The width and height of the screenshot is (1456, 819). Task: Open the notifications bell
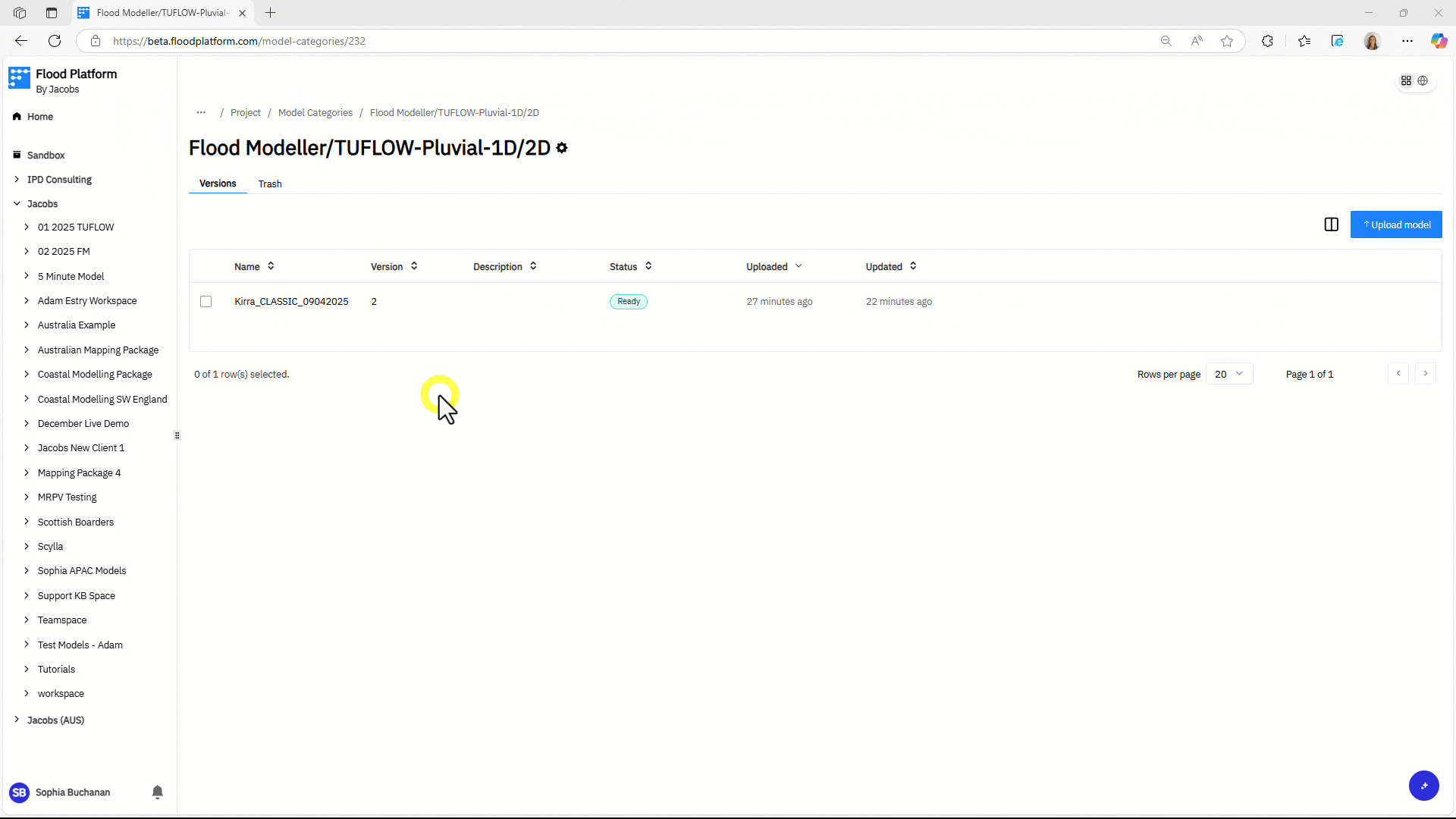(158, 792)
